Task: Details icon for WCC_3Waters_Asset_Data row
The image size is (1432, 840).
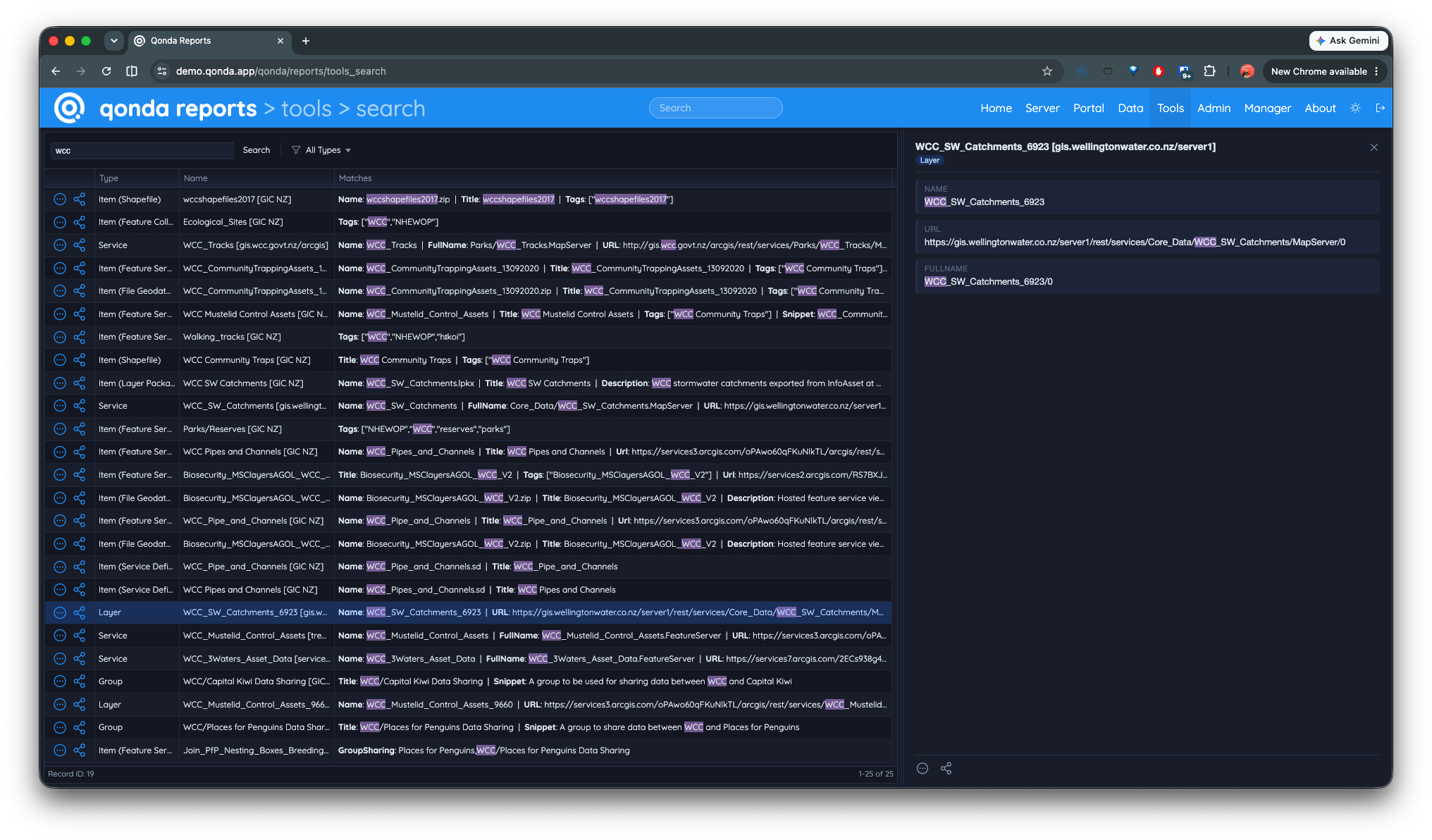Action: [x=60, y=659]
